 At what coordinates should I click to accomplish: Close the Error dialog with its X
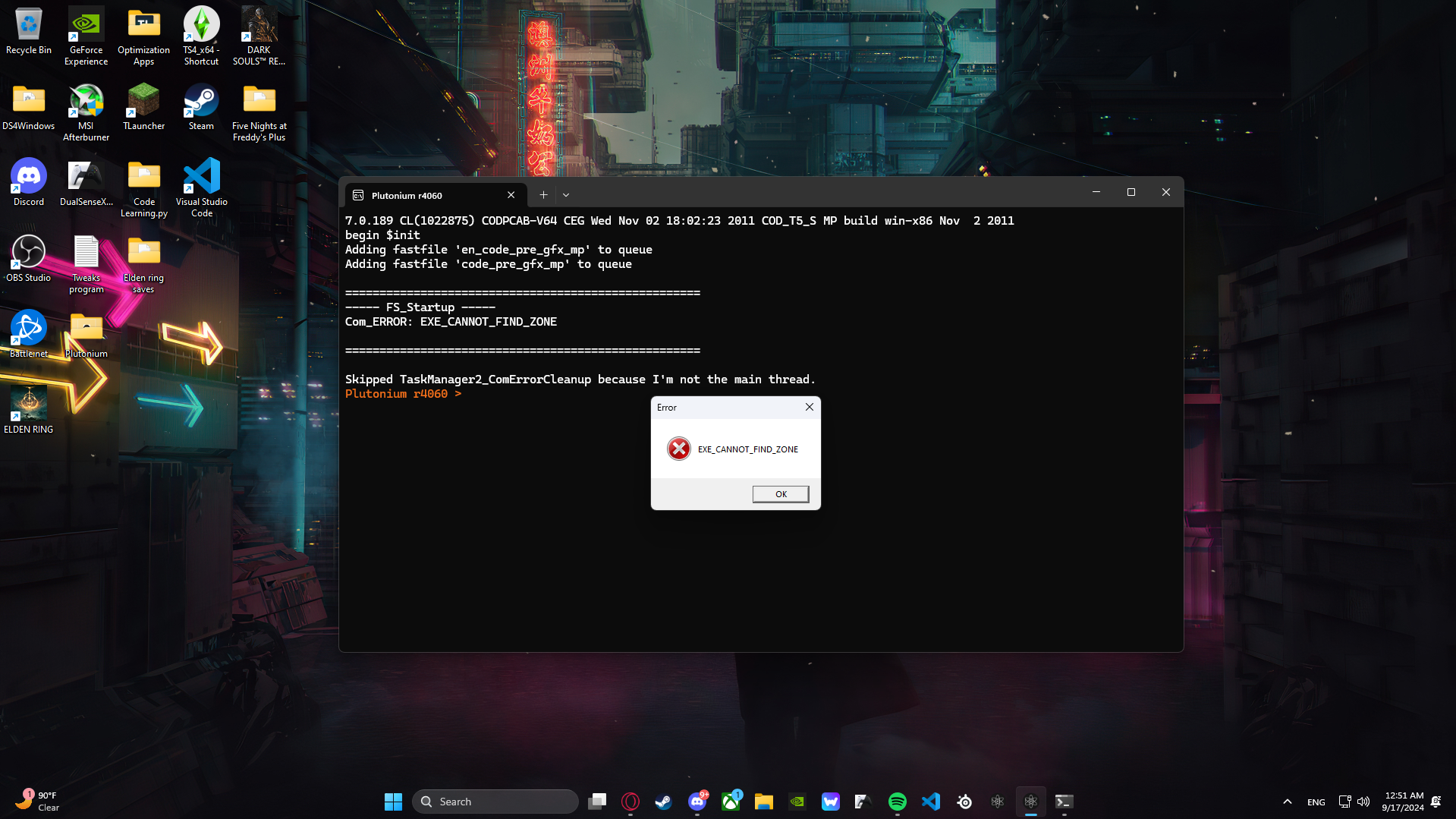pyautogui.click(x=810, y=408)
